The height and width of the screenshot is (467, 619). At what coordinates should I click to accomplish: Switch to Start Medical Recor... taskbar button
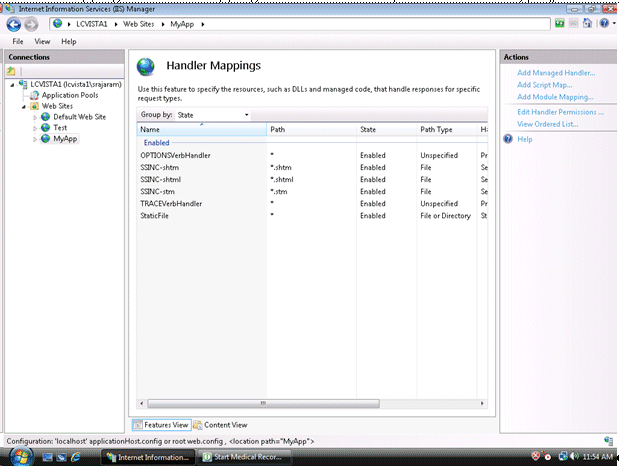[245, 457]
